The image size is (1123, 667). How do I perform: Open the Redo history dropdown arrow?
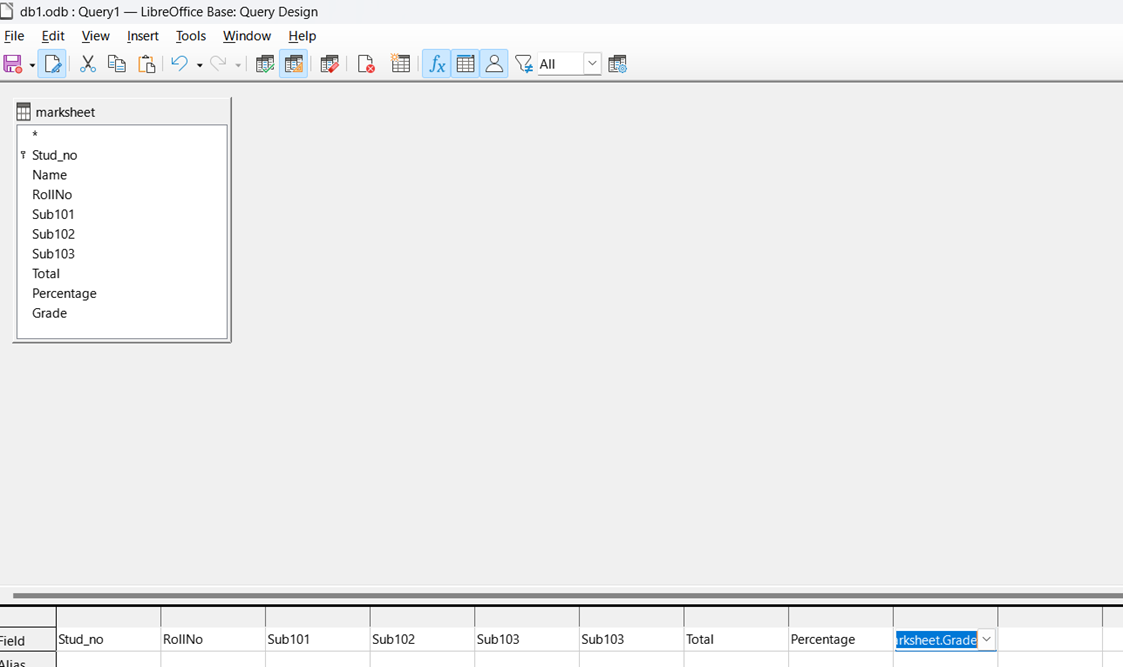(238, 65)
